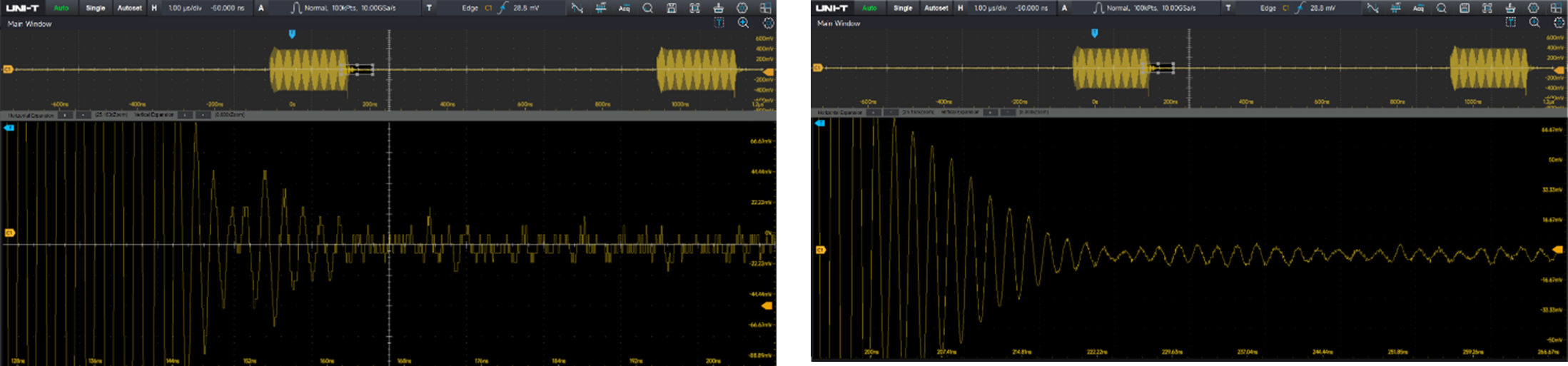Click the settings gear icon in the right top toolbar
The image size is (1568, 366).
click(x=1534, y=9)
